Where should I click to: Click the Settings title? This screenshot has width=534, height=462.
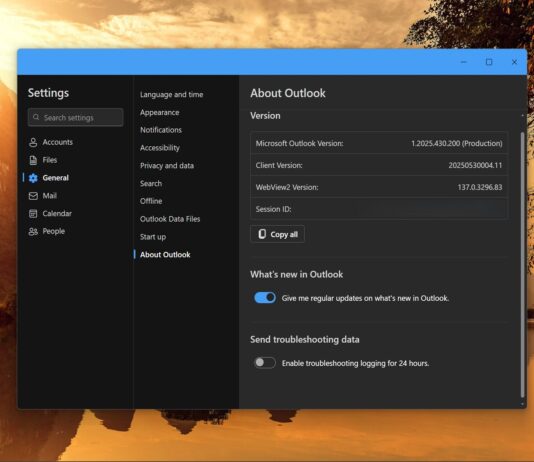pos(48,93)
